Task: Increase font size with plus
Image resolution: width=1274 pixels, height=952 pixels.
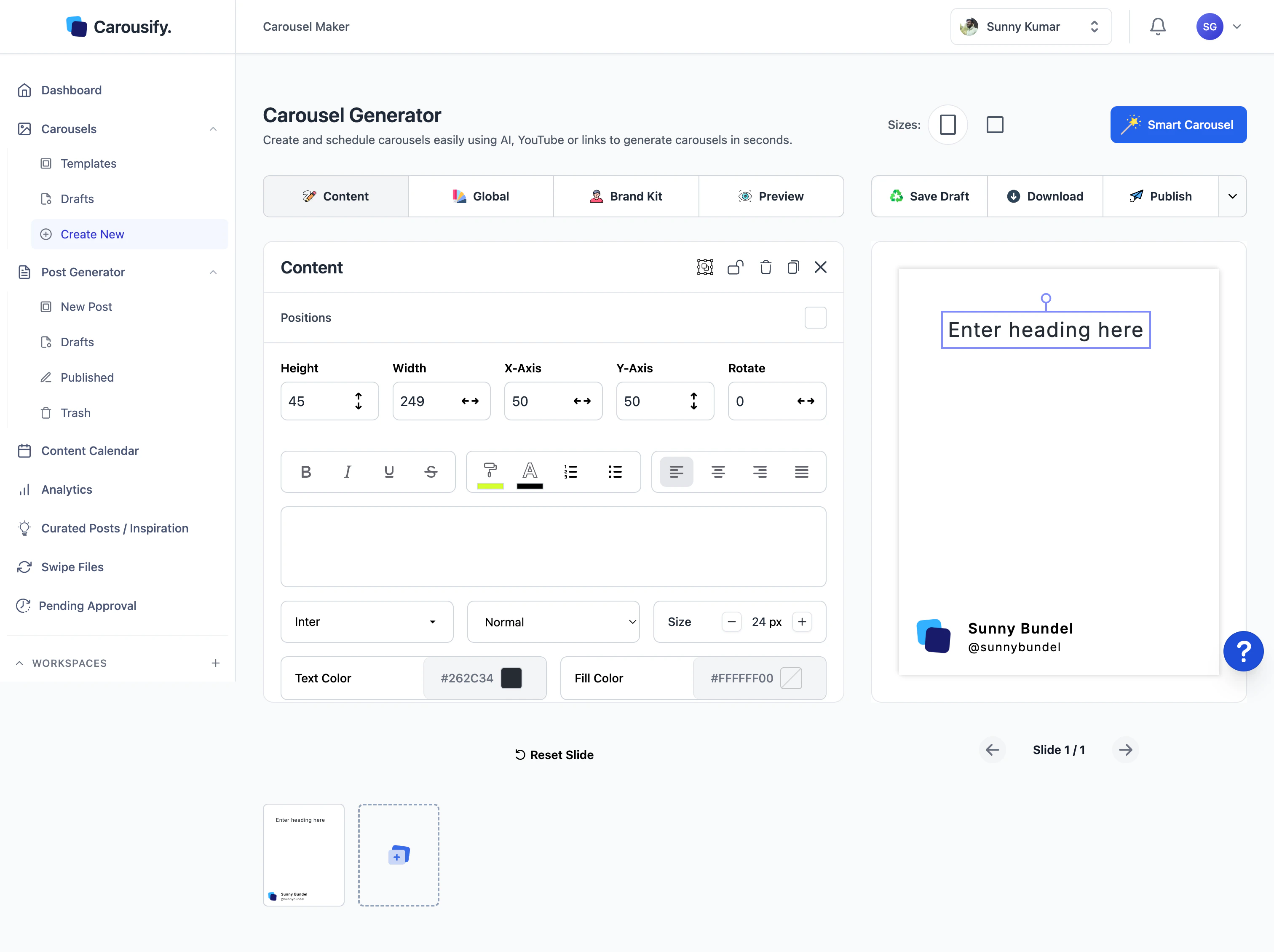Action: 802,621
